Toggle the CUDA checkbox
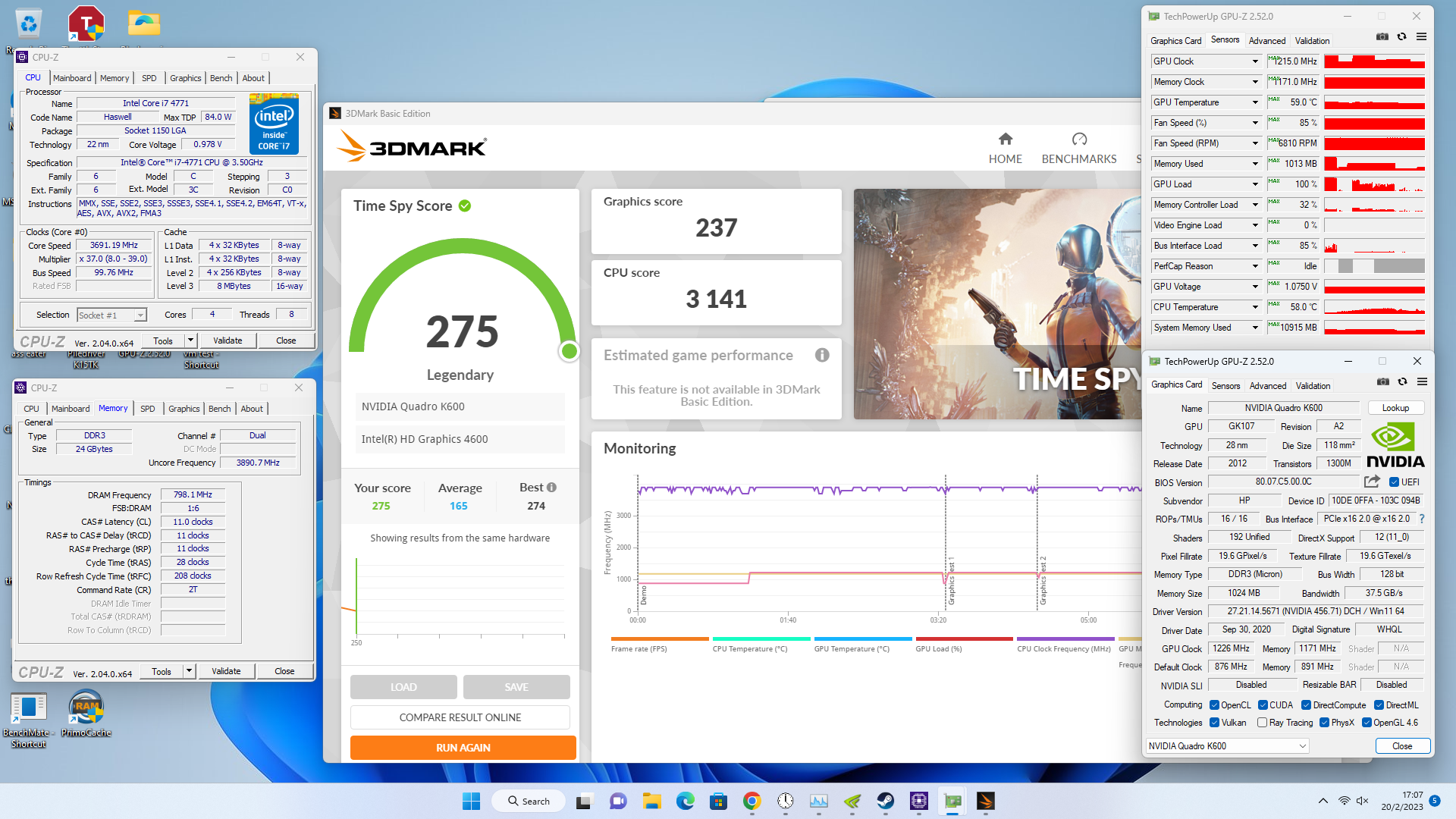The height and width of the screenshot is (819, 1456). coord(1263,705)
